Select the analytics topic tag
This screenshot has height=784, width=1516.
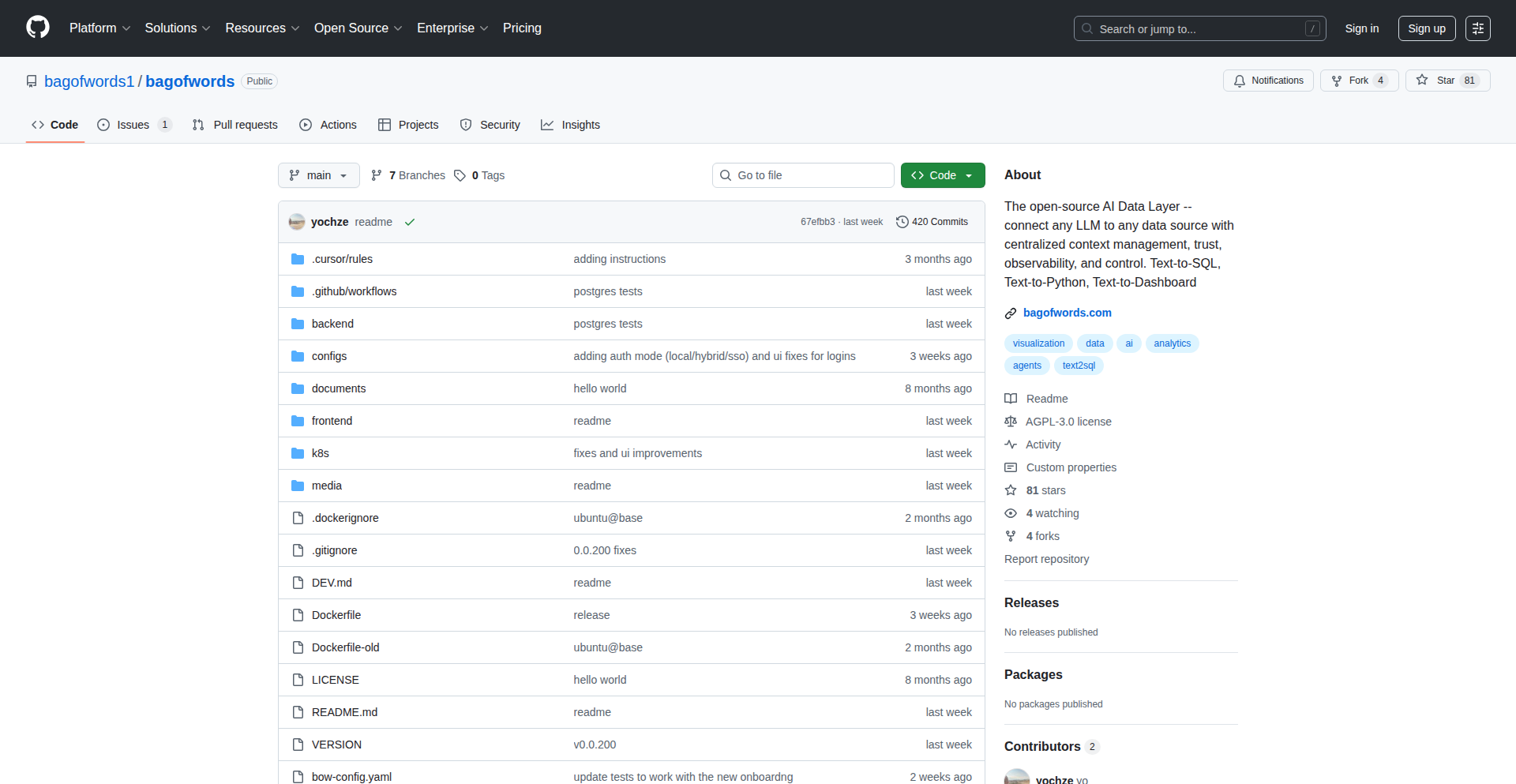point(1173,343)
